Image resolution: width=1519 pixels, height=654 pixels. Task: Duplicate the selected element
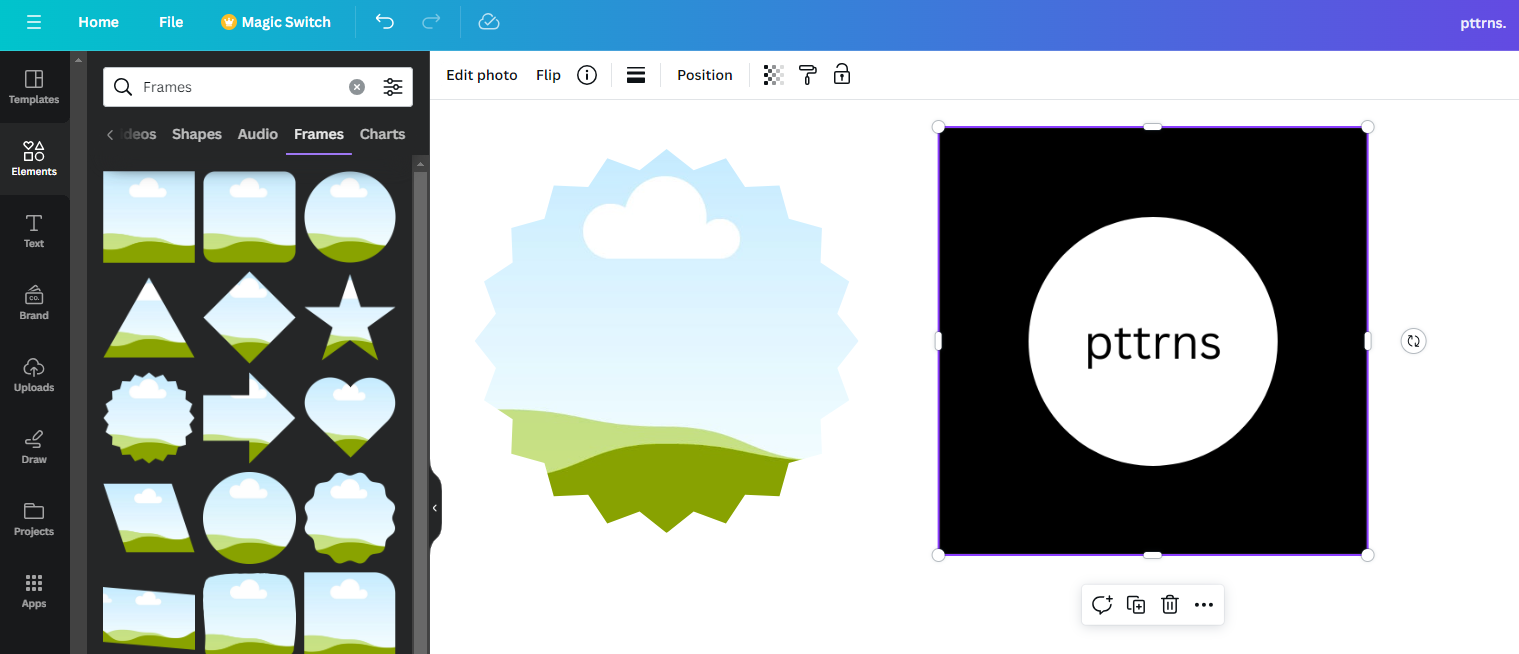[1136, 605]
